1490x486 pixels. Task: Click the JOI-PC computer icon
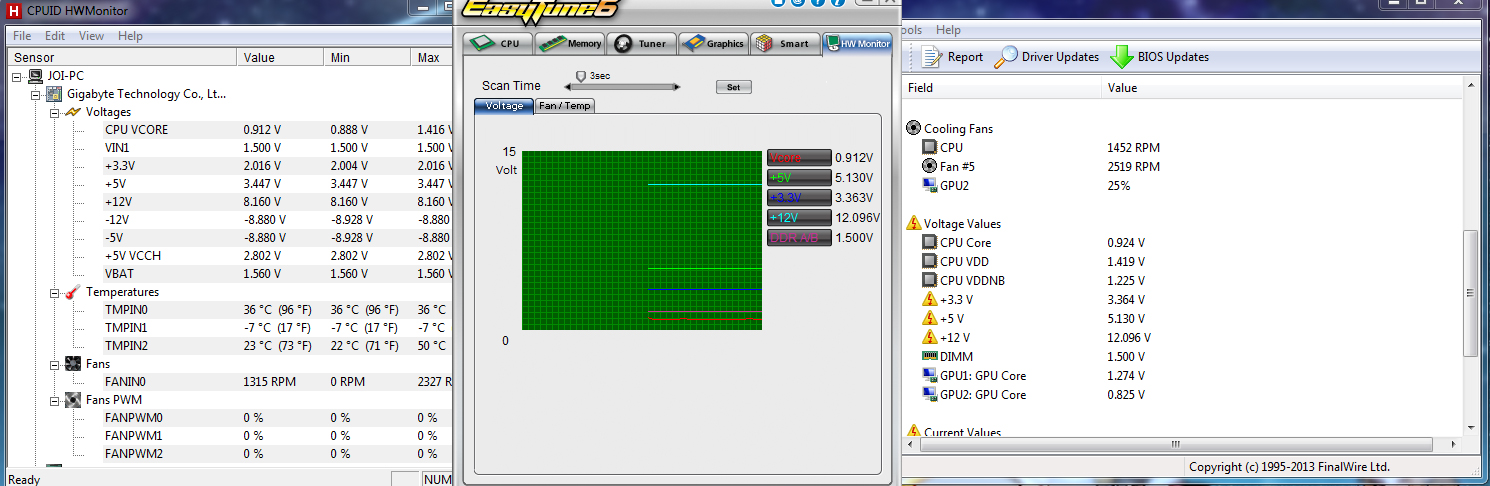click(35, 76)
